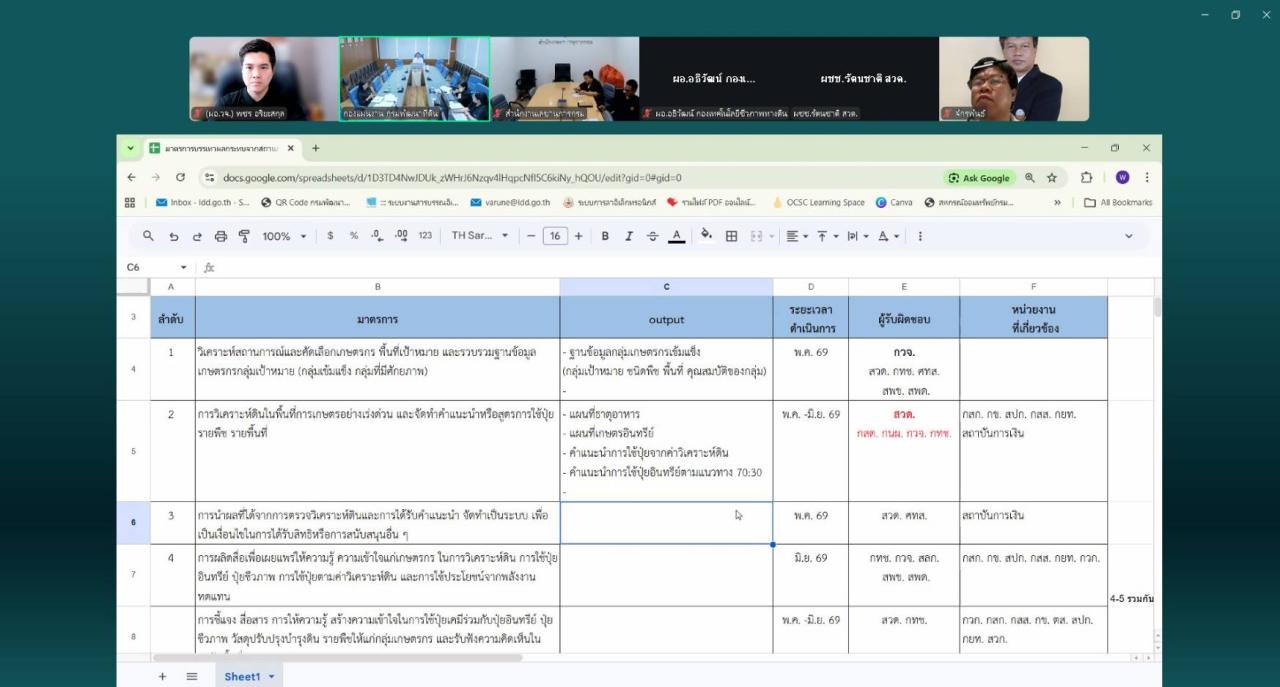Go back with the browser back arrow
Image resolution: width=1280 pixels, height=687 pixels.
132,177
